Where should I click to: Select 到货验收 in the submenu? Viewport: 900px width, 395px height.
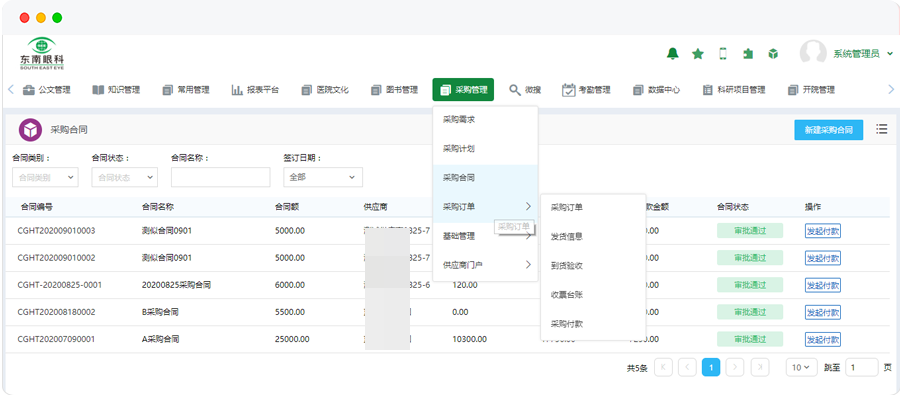coord(593,265)
